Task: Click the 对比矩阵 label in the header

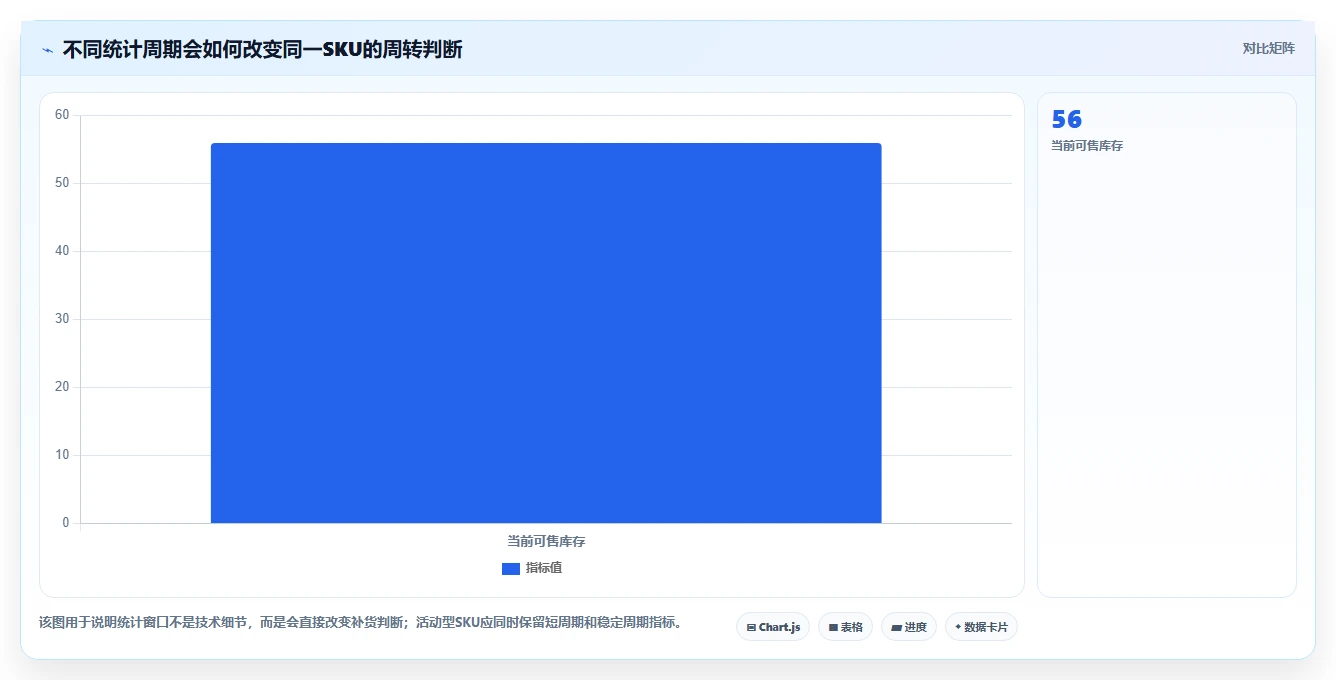Action: 1268,48
